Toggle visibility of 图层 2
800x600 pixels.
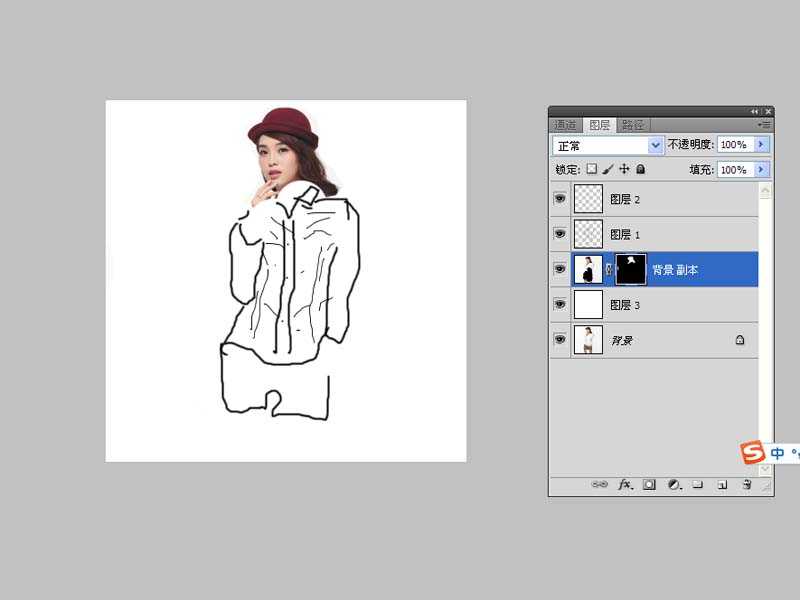click(x=559, y=198)
